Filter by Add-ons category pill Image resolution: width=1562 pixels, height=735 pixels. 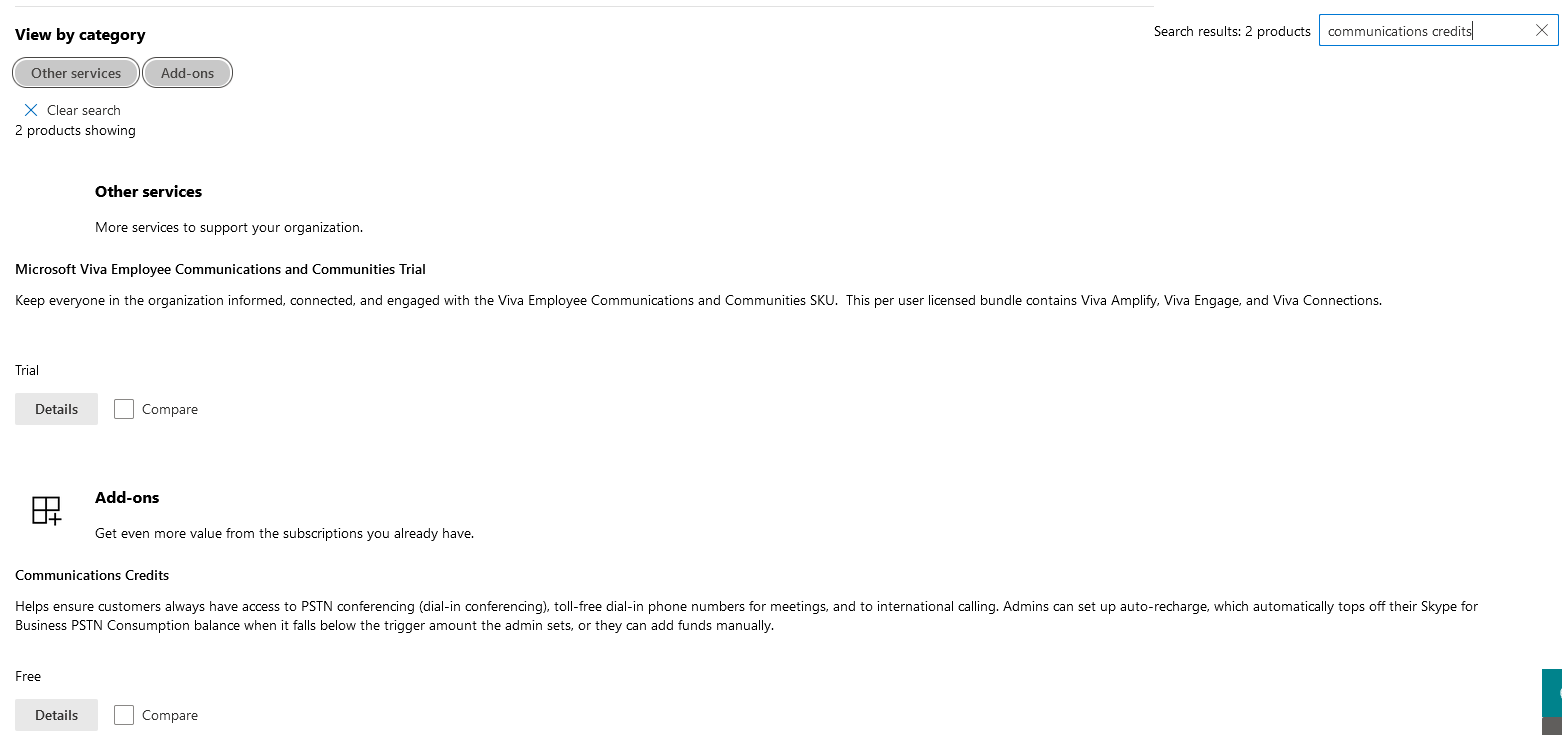(188, 73)
